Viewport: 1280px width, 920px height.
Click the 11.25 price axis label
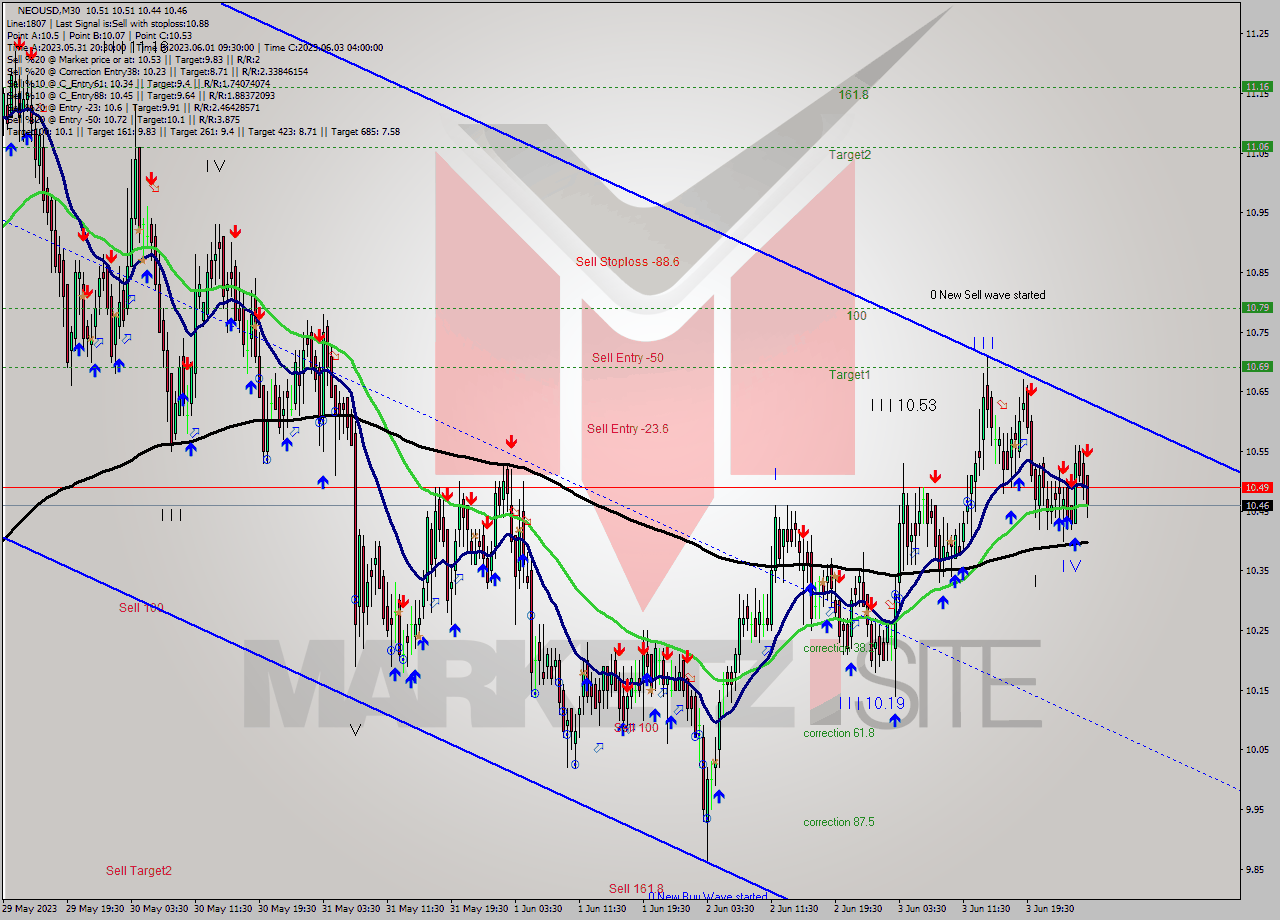click(1257, 33)
